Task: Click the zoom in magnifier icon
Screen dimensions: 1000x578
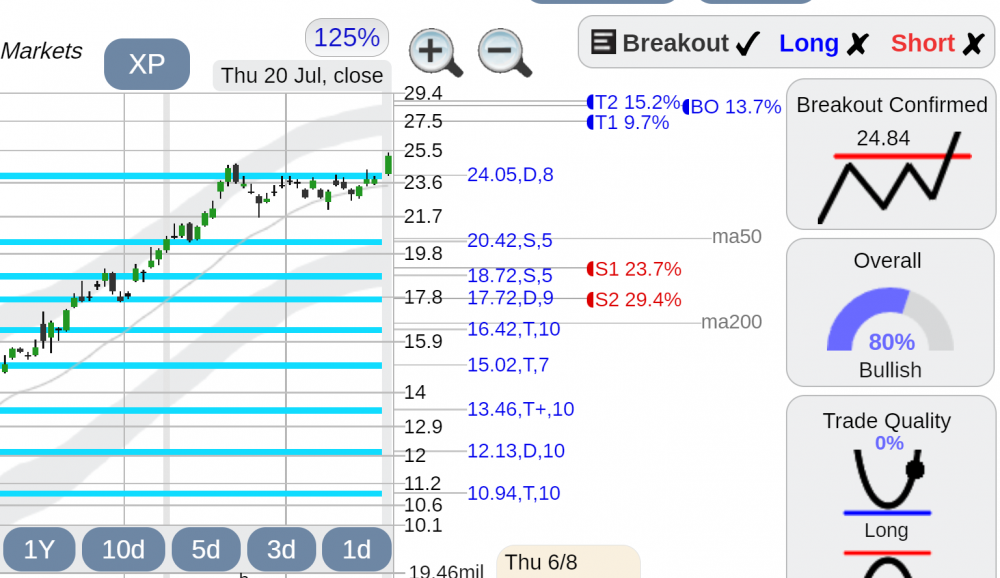Action: 436,52
